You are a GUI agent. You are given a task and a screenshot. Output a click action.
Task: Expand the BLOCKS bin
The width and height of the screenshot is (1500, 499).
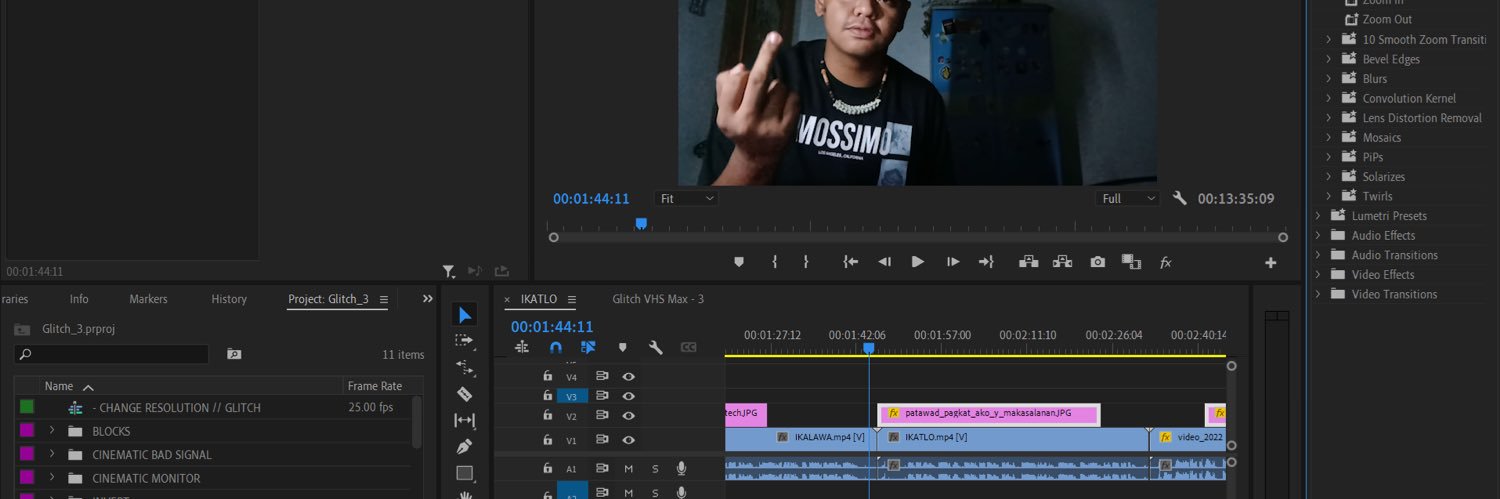tap(52, 431)
